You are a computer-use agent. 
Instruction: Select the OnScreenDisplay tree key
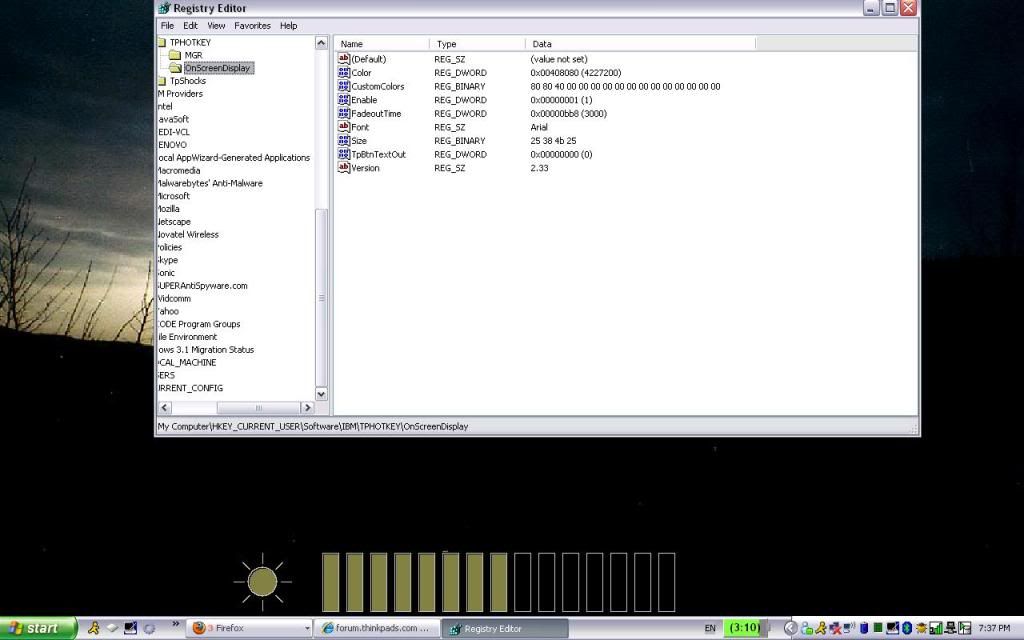pos(217,68)
